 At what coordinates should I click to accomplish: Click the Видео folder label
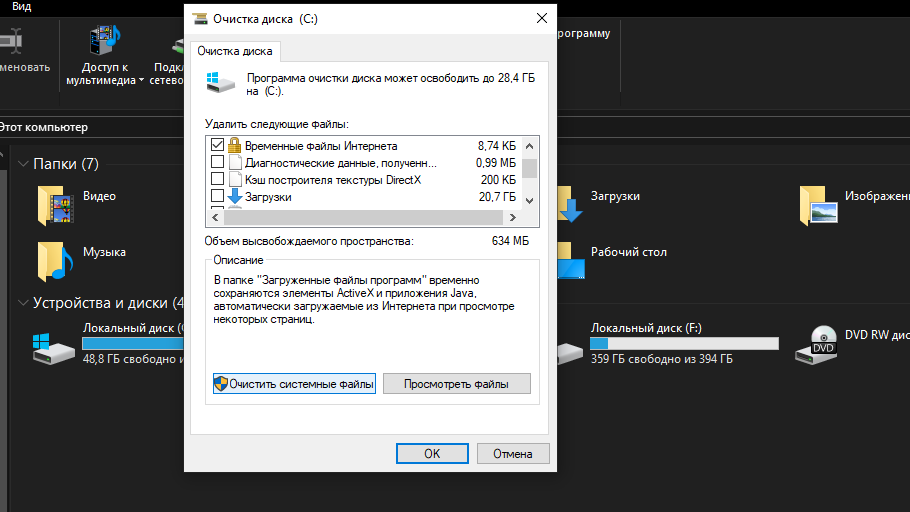click(x=99, y=196)
